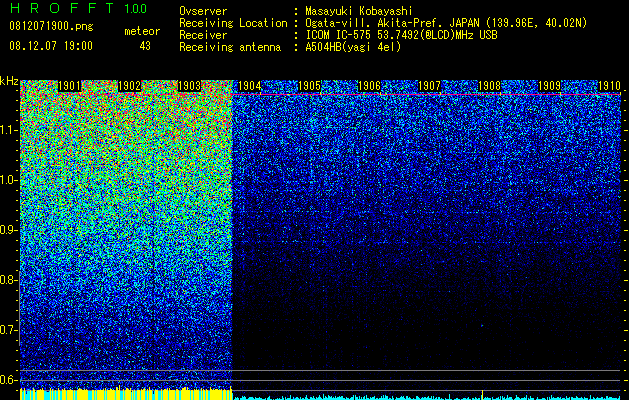The image size is (629, 400).
Task: Click the yellow spike below 1908
Action: tap(482, 393)
